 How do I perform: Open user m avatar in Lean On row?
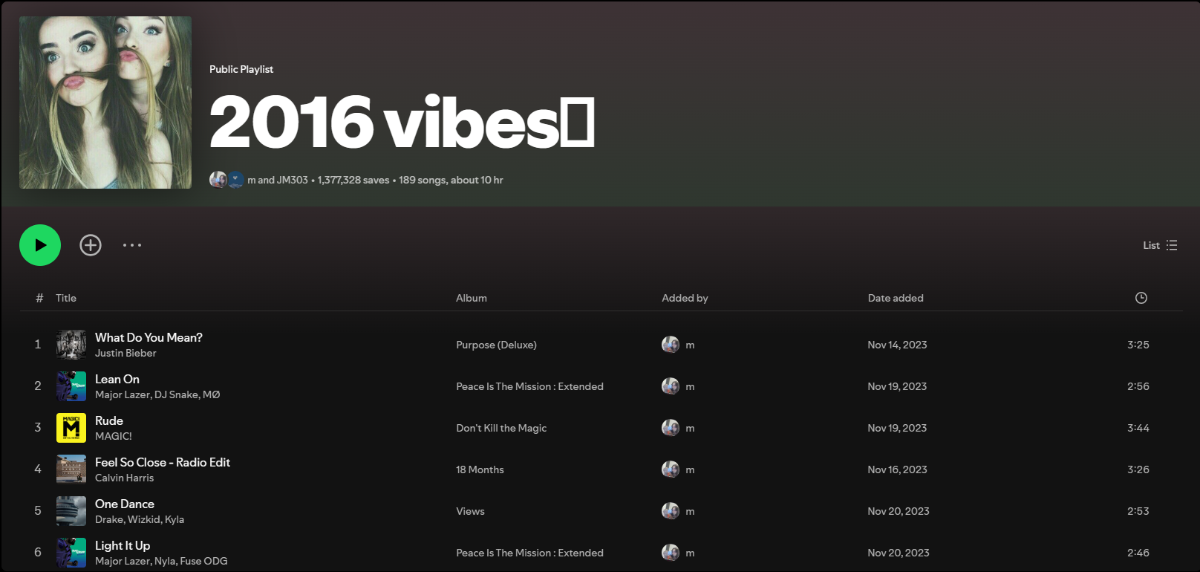670,386
